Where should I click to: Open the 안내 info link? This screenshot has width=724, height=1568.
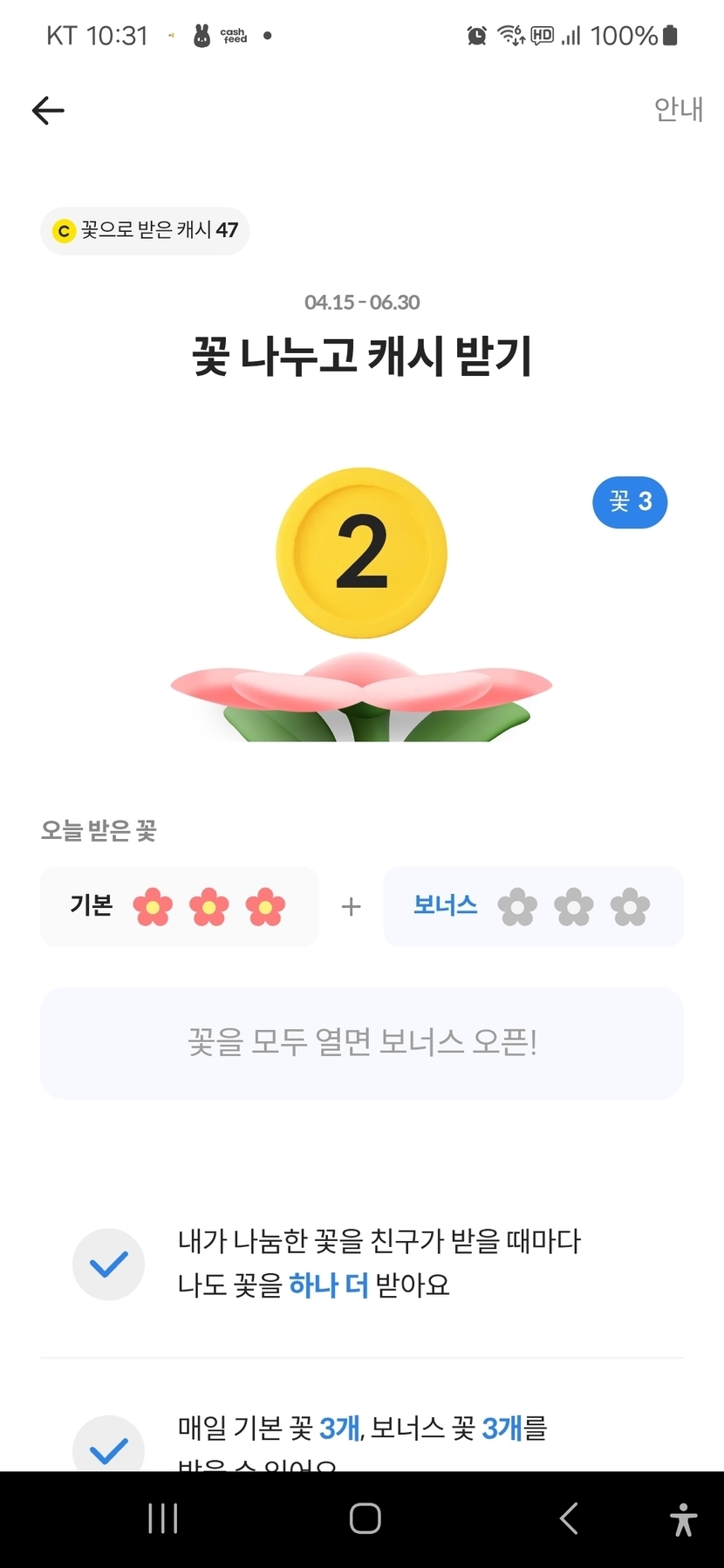click(678, 110)
